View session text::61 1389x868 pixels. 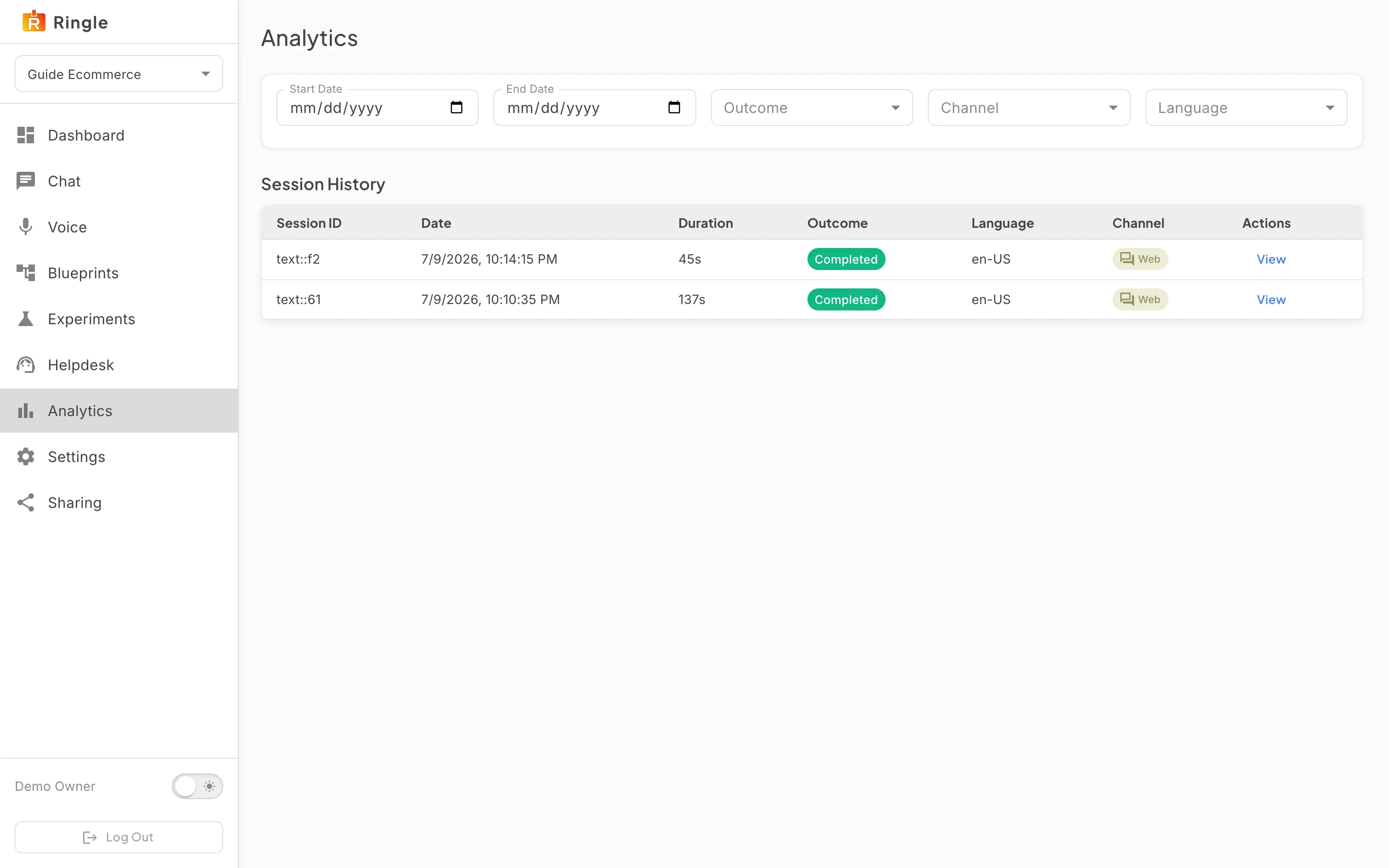point(1271,299)
